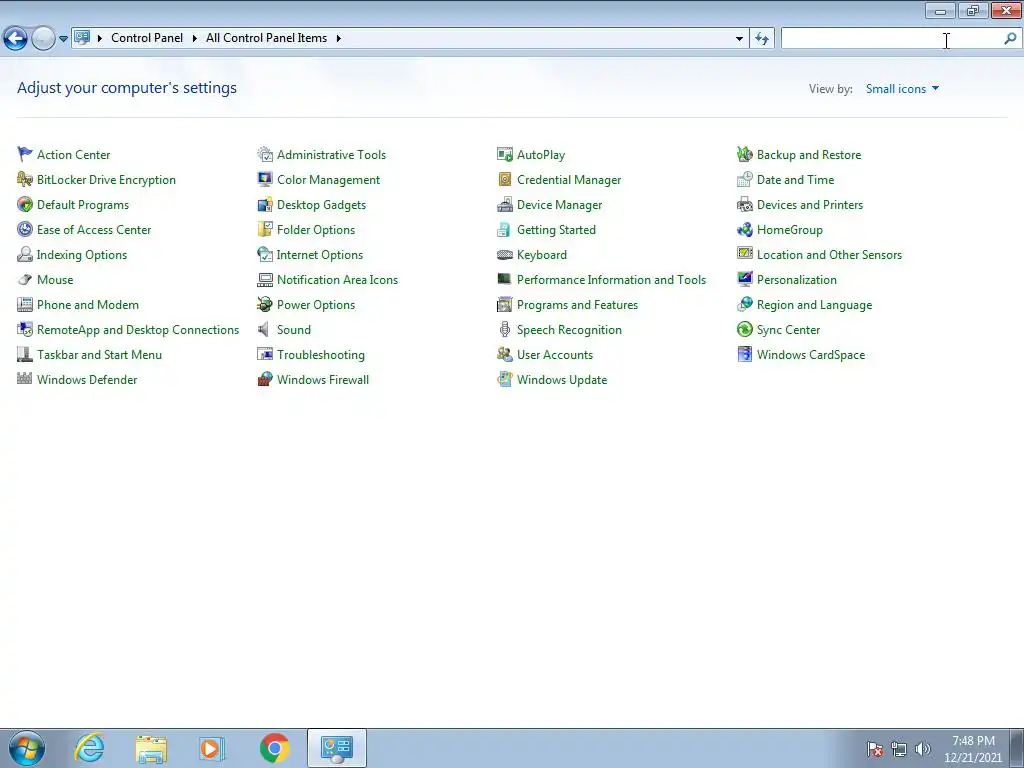Open Windows Explorer from the taskbar
This screenshot has height=768, width=1024.
pos(151,748)
